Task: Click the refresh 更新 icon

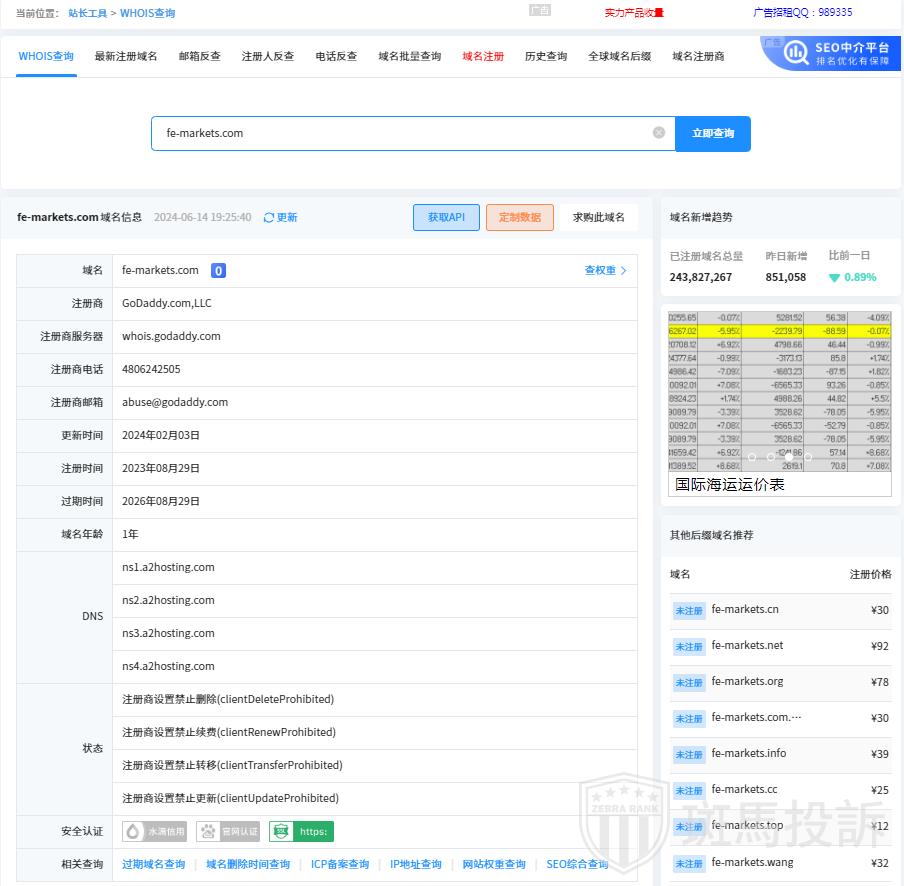Action: [x=269, y=218]
